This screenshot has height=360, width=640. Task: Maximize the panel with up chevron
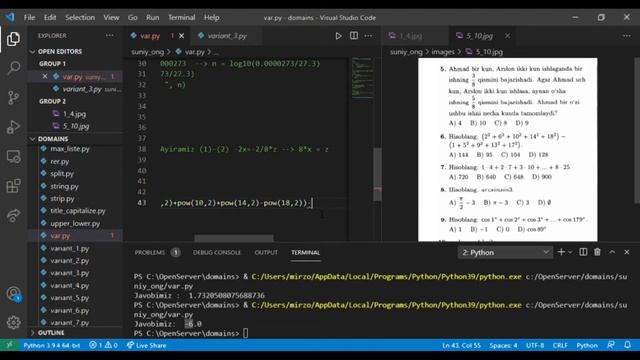tap(612, 252)
